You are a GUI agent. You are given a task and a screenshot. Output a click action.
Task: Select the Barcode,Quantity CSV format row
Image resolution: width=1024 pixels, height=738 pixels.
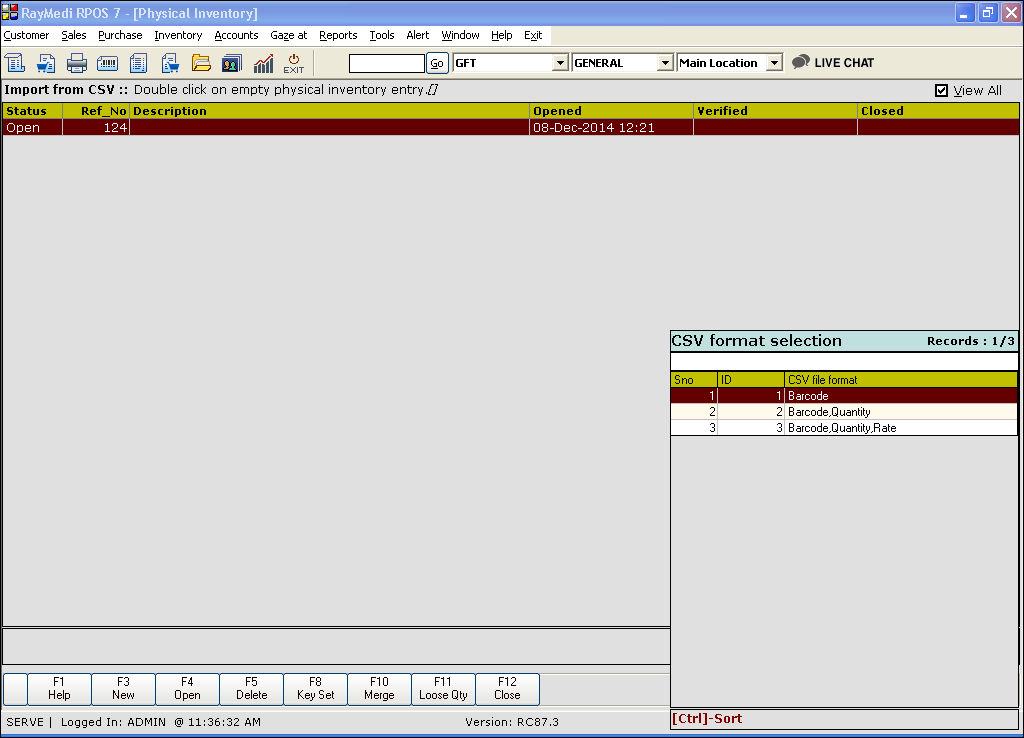844,411
